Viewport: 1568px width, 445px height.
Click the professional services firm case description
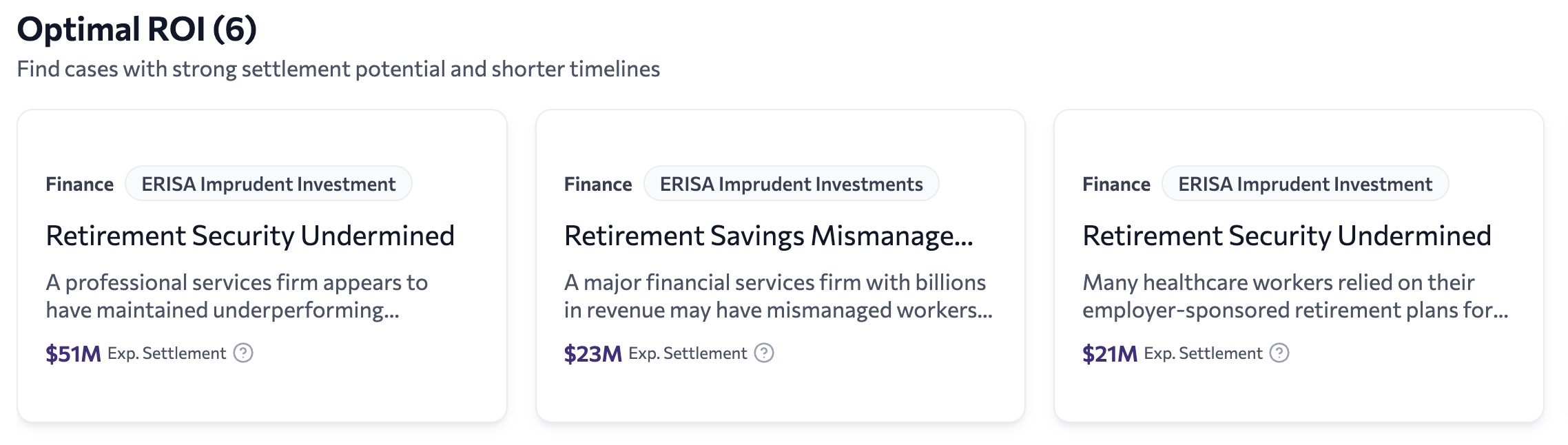[x=236, y=296]
